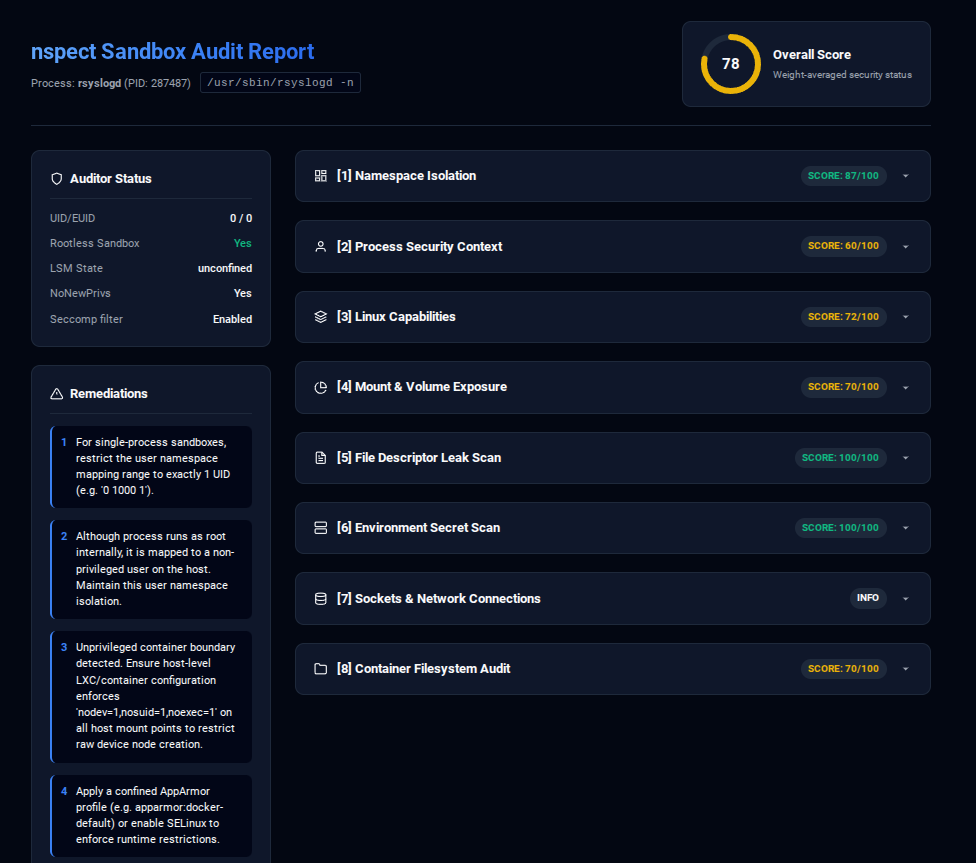
Task: Click the Sockets & Network Connections database icon
Action: (x=321, y=599)
